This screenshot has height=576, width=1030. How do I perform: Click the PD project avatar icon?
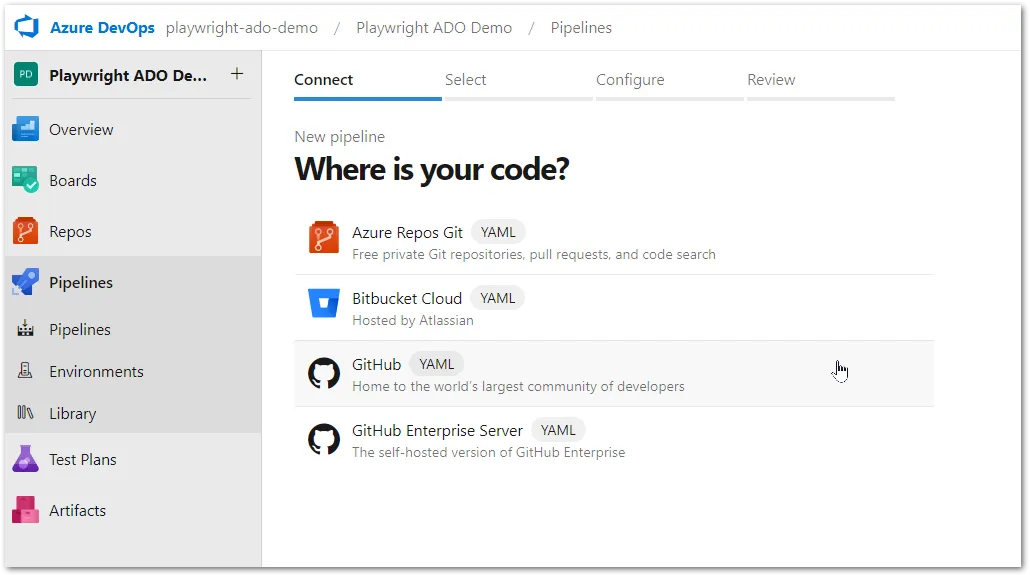point(26,74)
